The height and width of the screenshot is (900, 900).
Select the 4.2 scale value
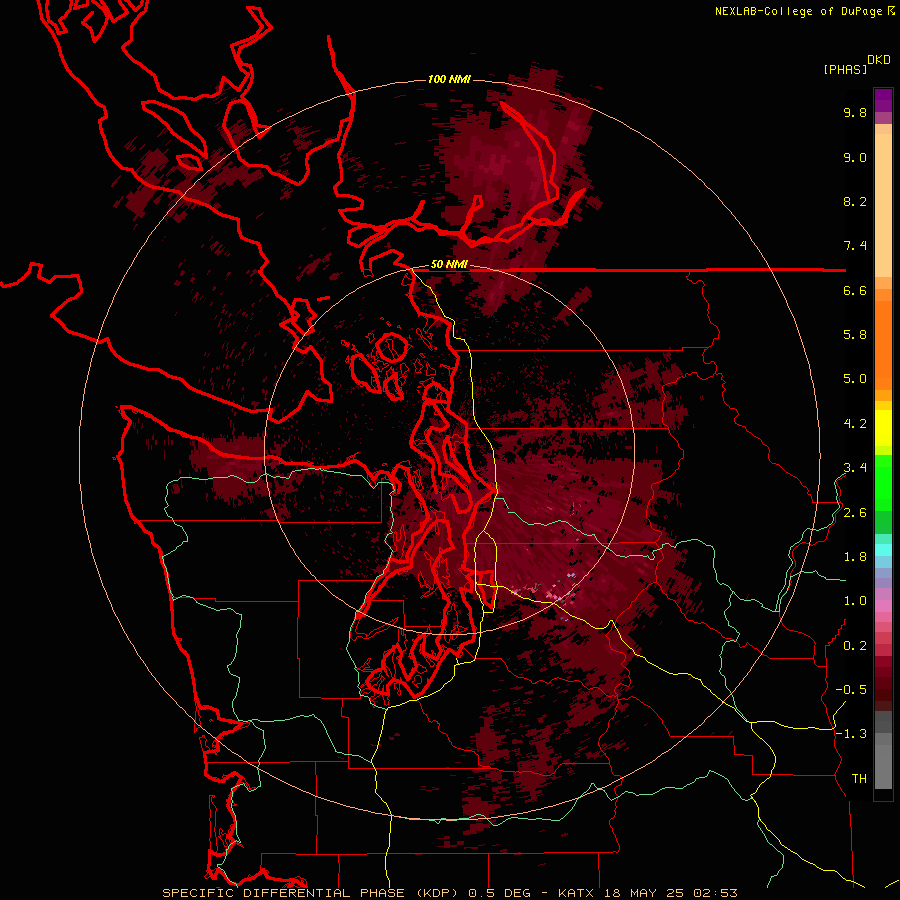click(x=855, y=424)
